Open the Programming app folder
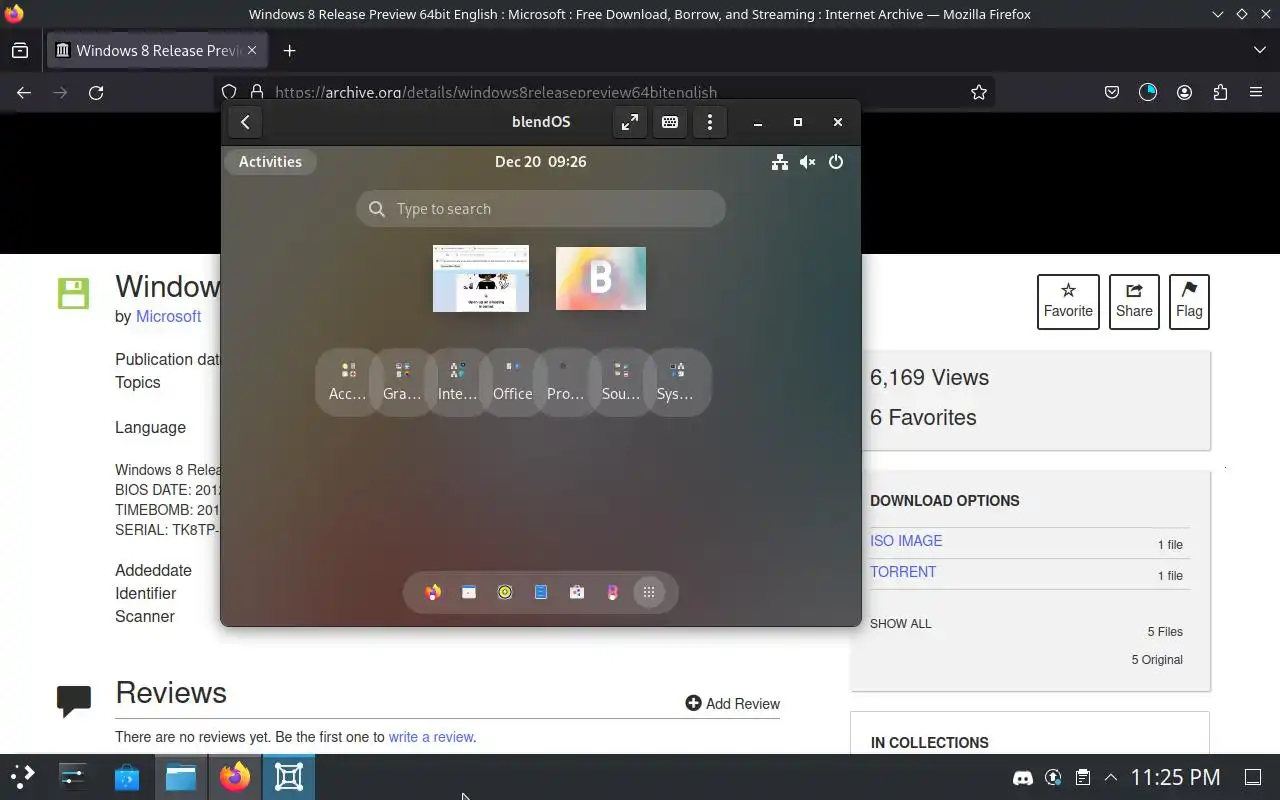This screenshot has width=1280, height=800. click(x=565, y=381)
